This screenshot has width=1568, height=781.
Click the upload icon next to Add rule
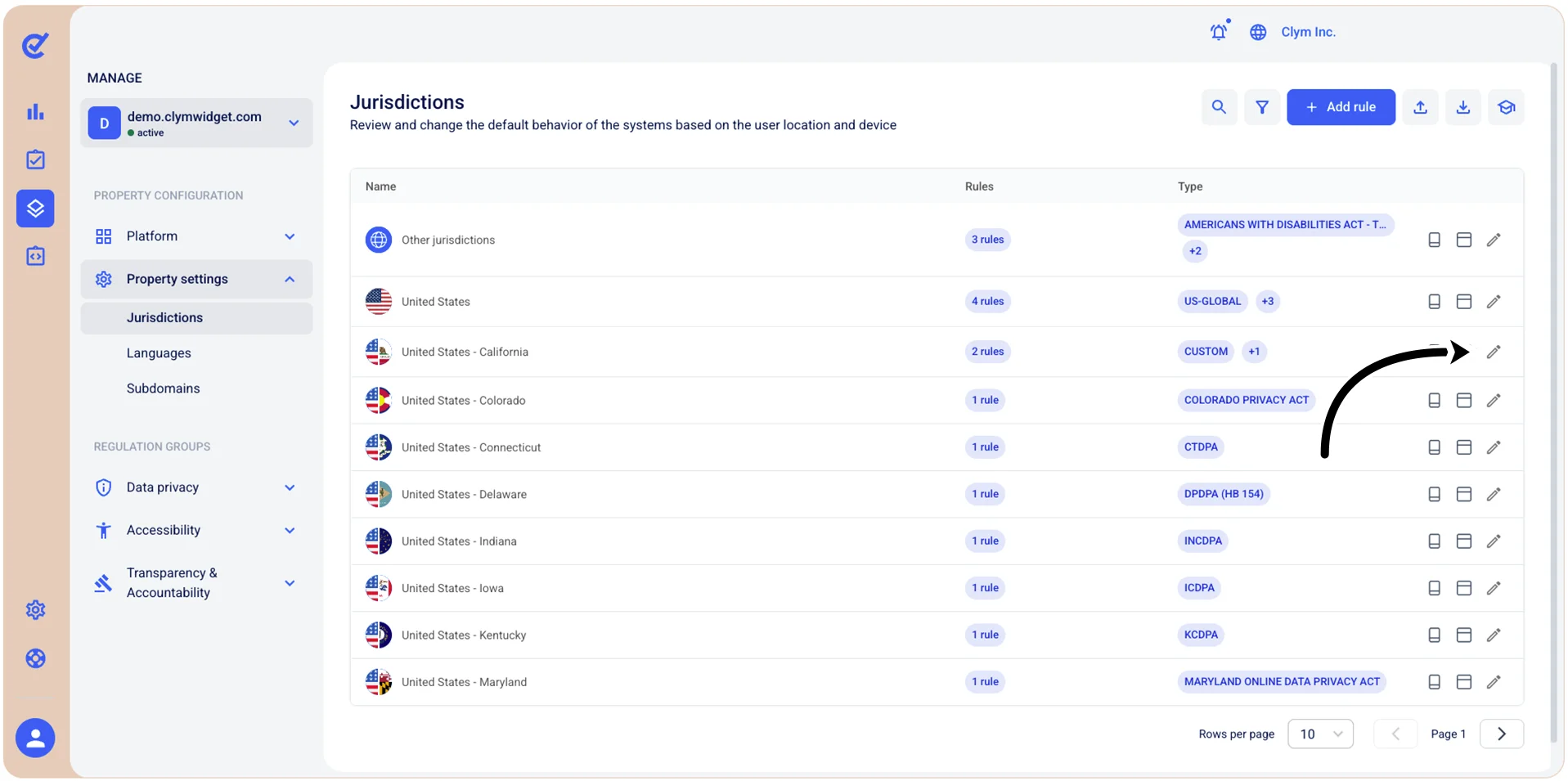click(x=1421, y=107)
